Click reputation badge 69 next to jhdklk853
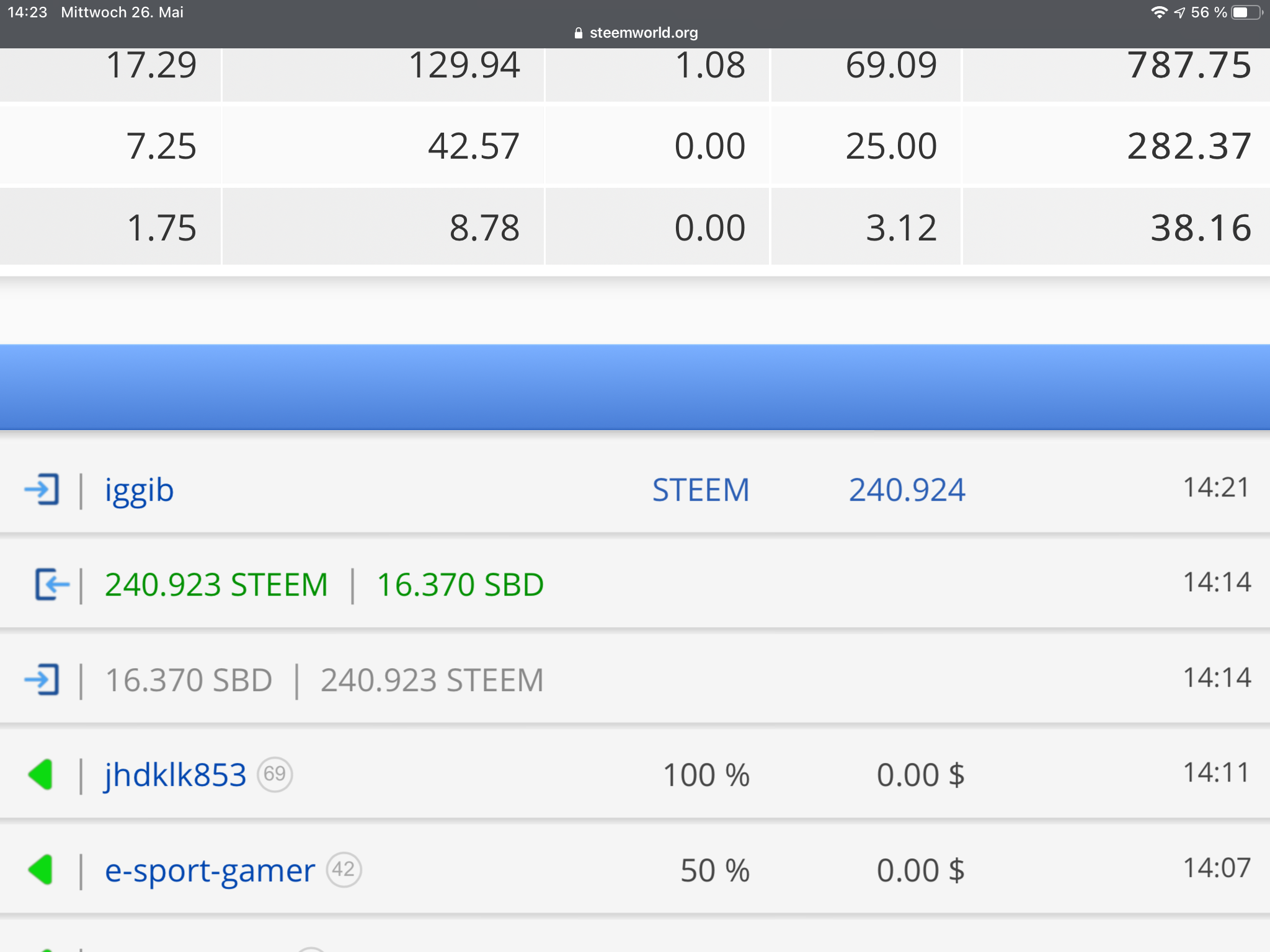 (275, 774)
